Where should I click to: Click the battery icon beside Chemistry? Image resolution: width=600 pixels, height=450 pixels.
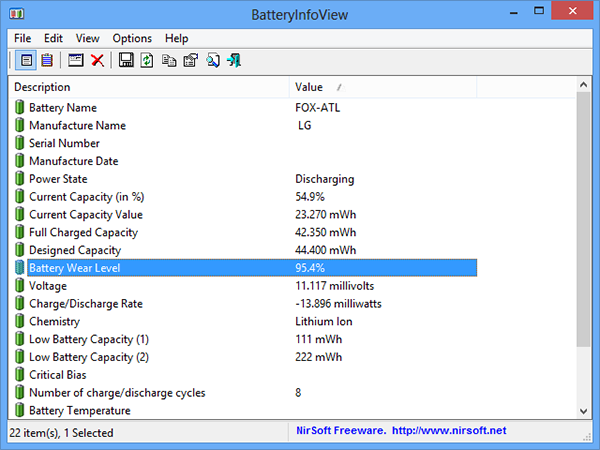click(20, 321)
